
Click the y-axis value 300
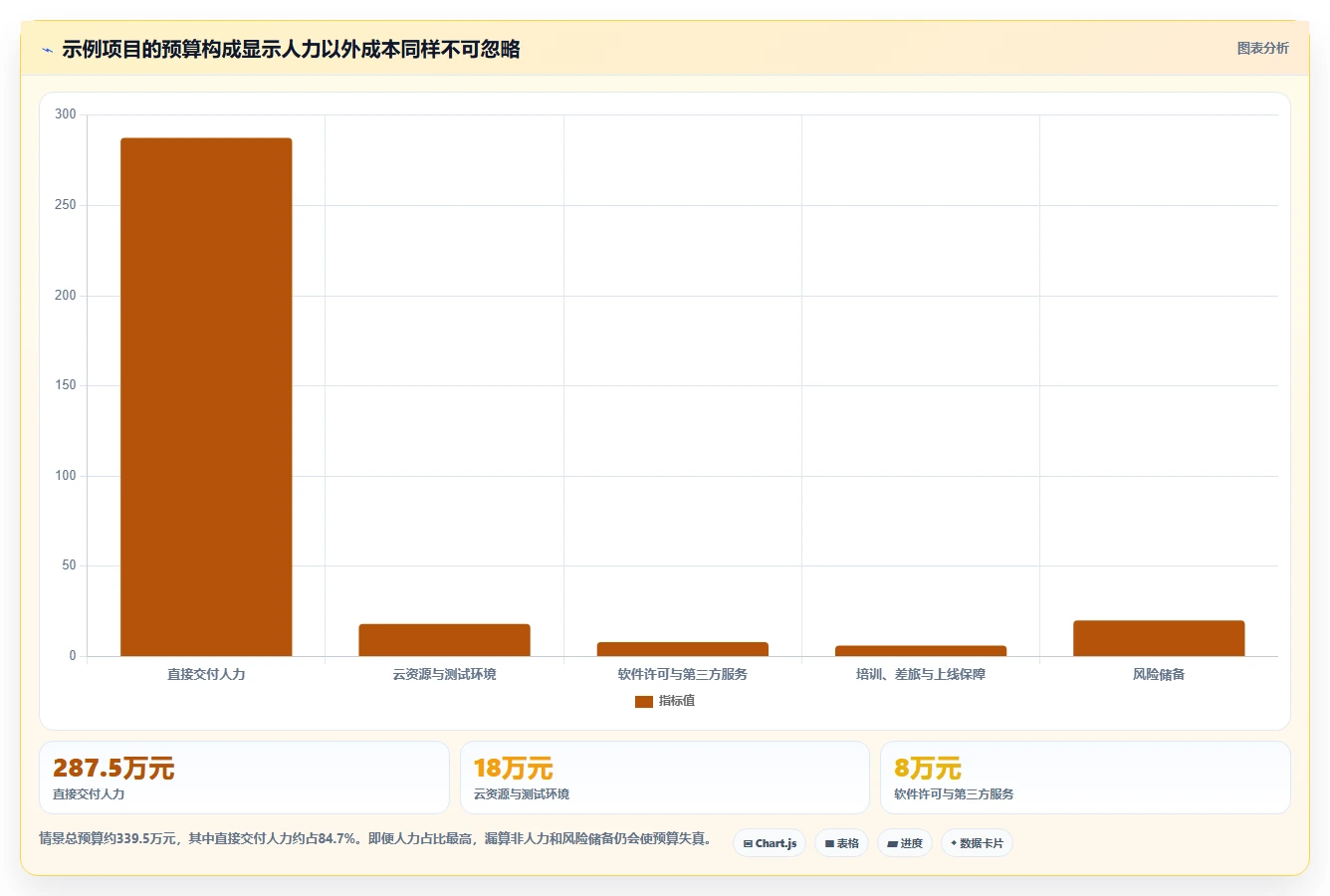click(x=66, y=114)
